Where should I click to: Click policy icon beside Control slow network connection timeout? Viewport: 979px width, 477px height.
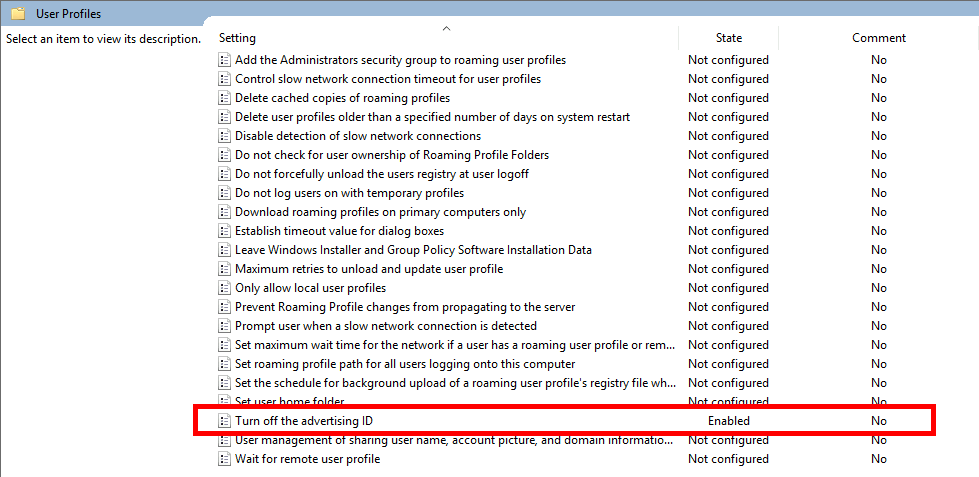224,79
